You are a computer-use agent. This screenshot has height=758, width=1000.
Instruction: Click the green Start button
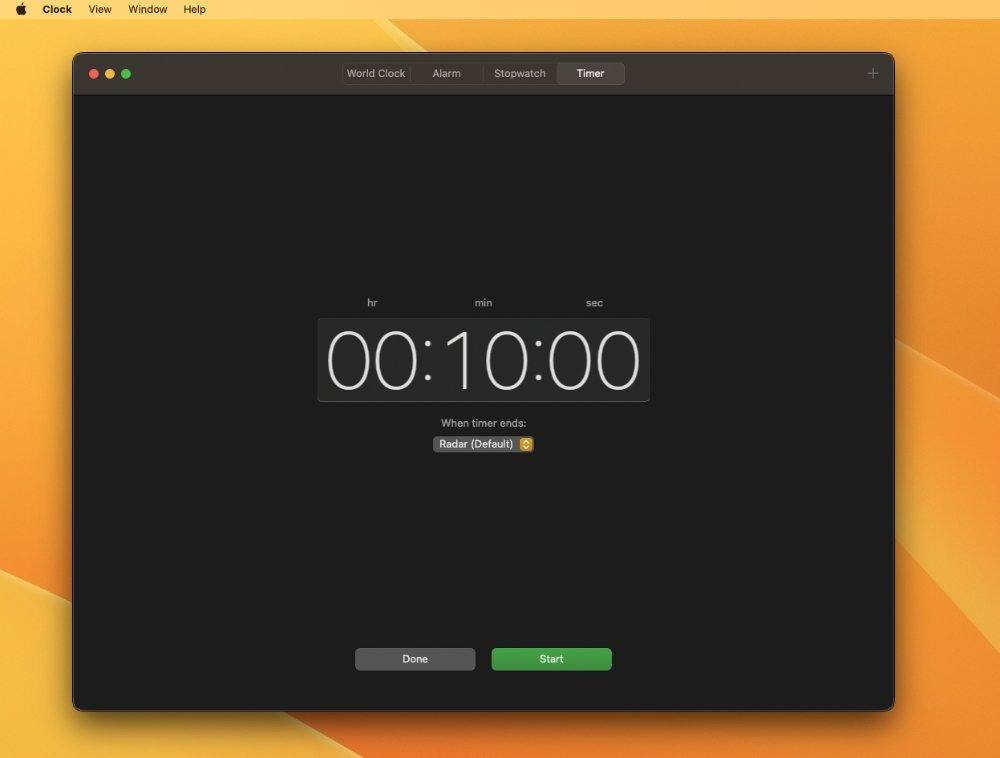point(551,659)
